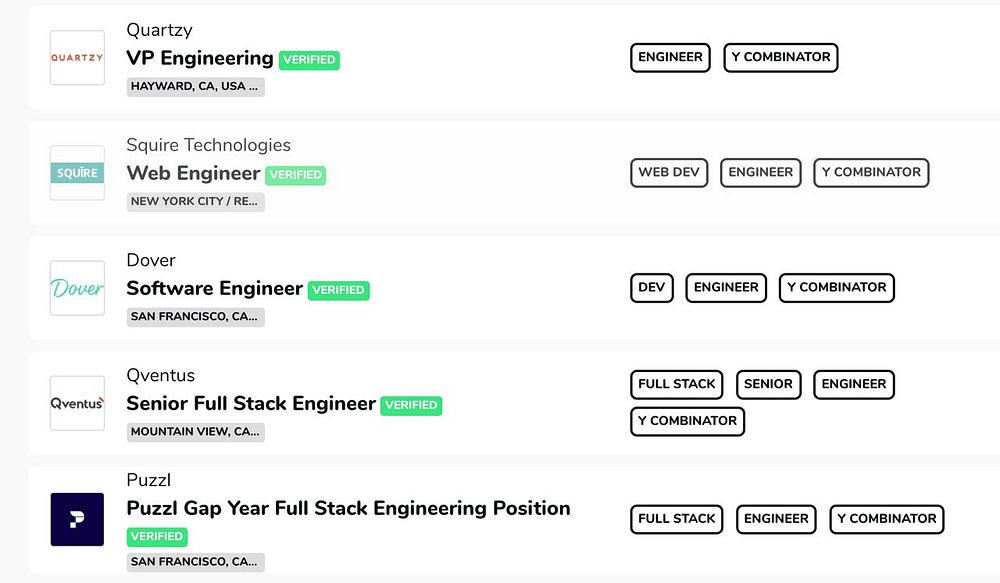Click ENGINEER tag on Puzzl listing
Screen dimensions: 1000x583
tap(776, 519)
